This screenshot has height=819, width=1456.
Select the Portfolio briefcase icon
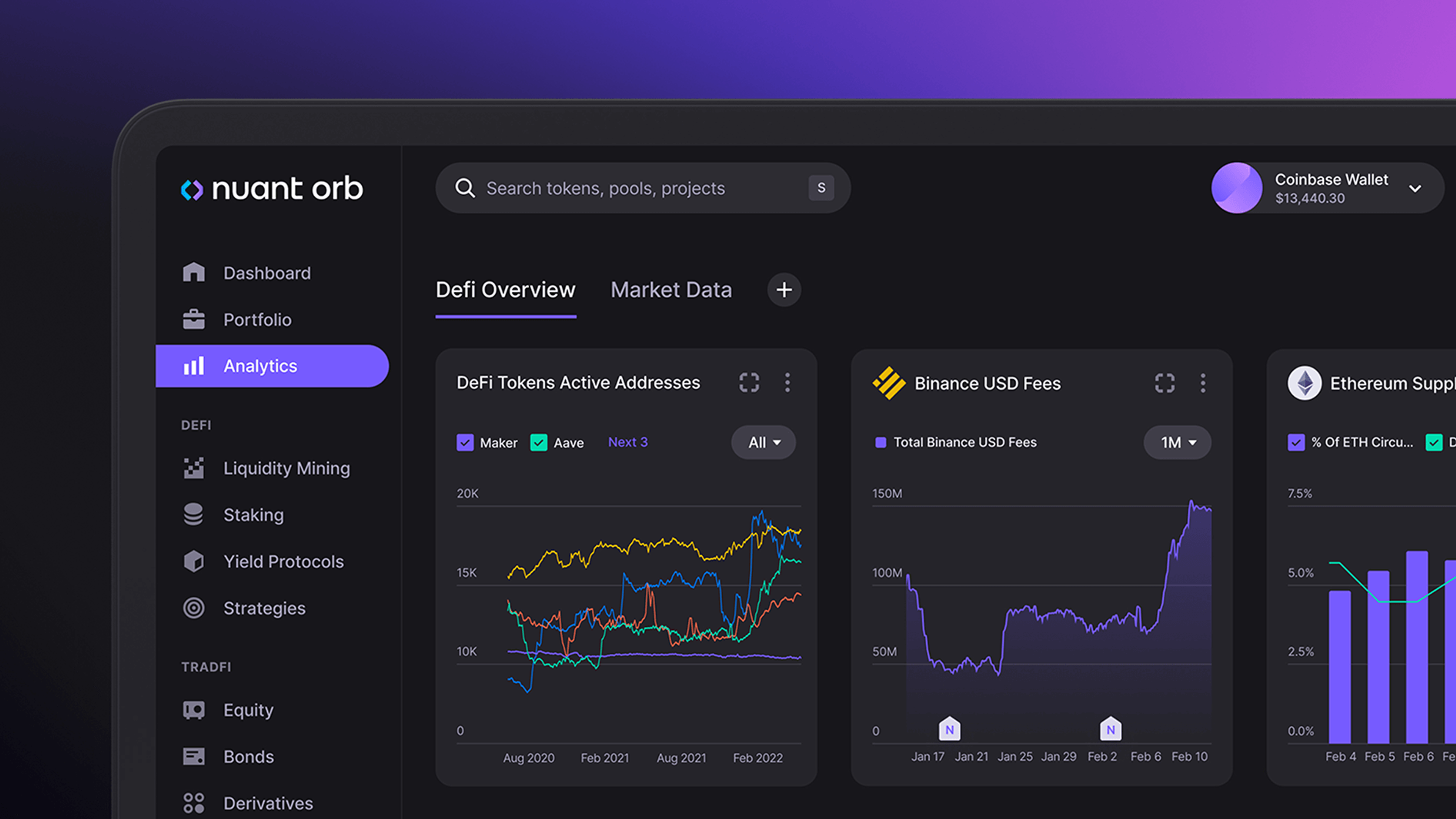[x=194, y=319]
